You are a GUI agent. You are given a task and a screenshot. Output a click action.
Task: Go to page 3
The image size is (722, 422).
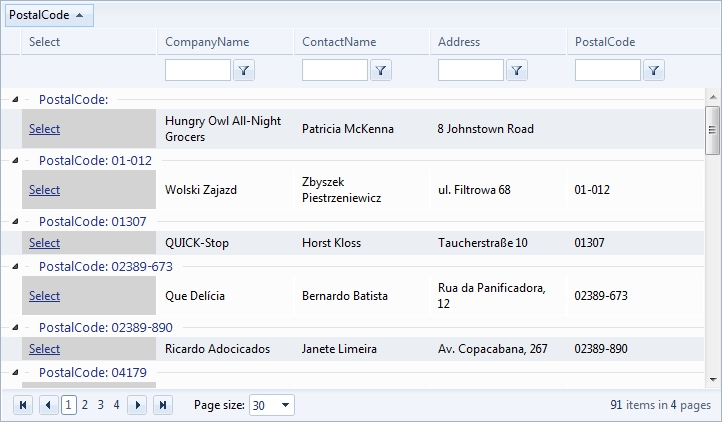point(101,405)
